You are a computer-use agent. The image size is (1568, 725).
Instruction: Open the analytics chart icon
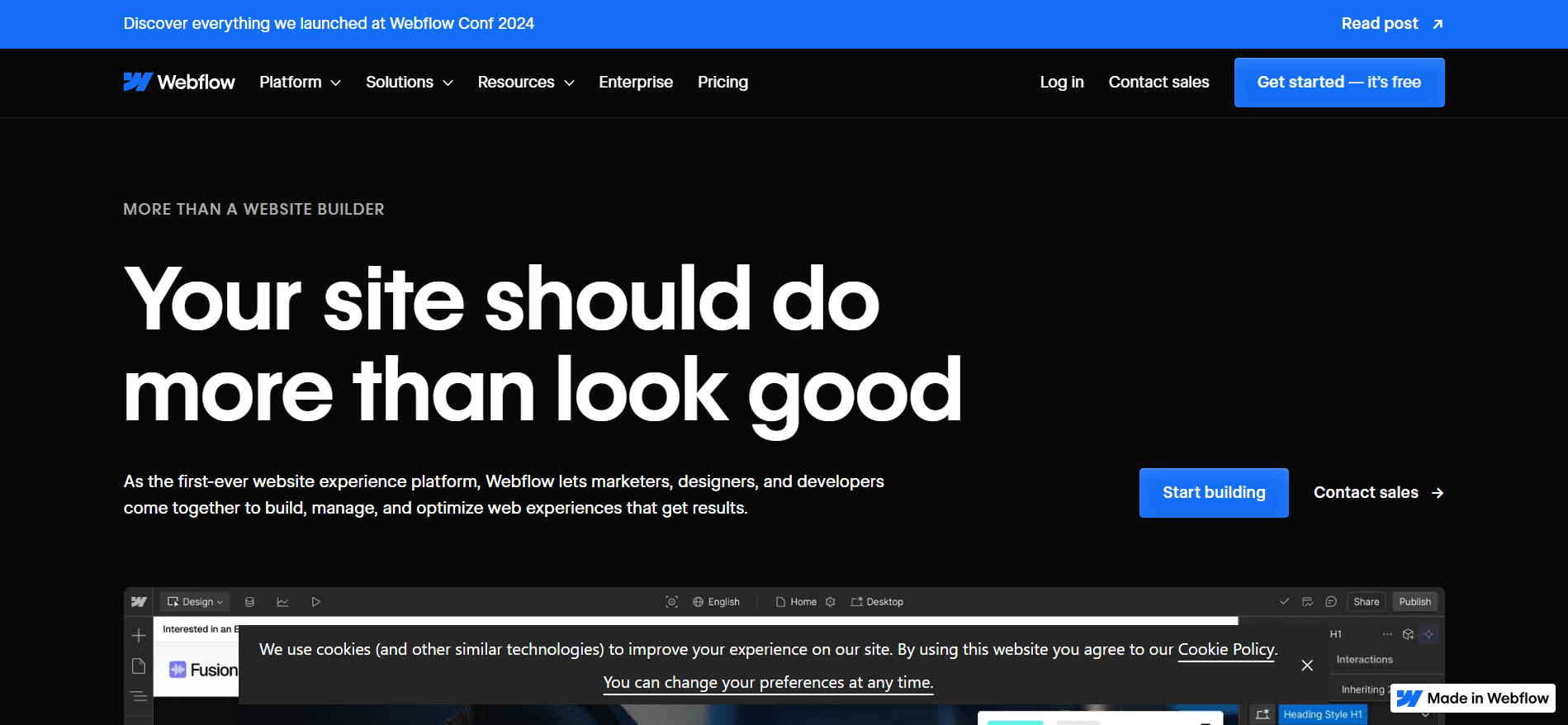[x=282, y=602]
